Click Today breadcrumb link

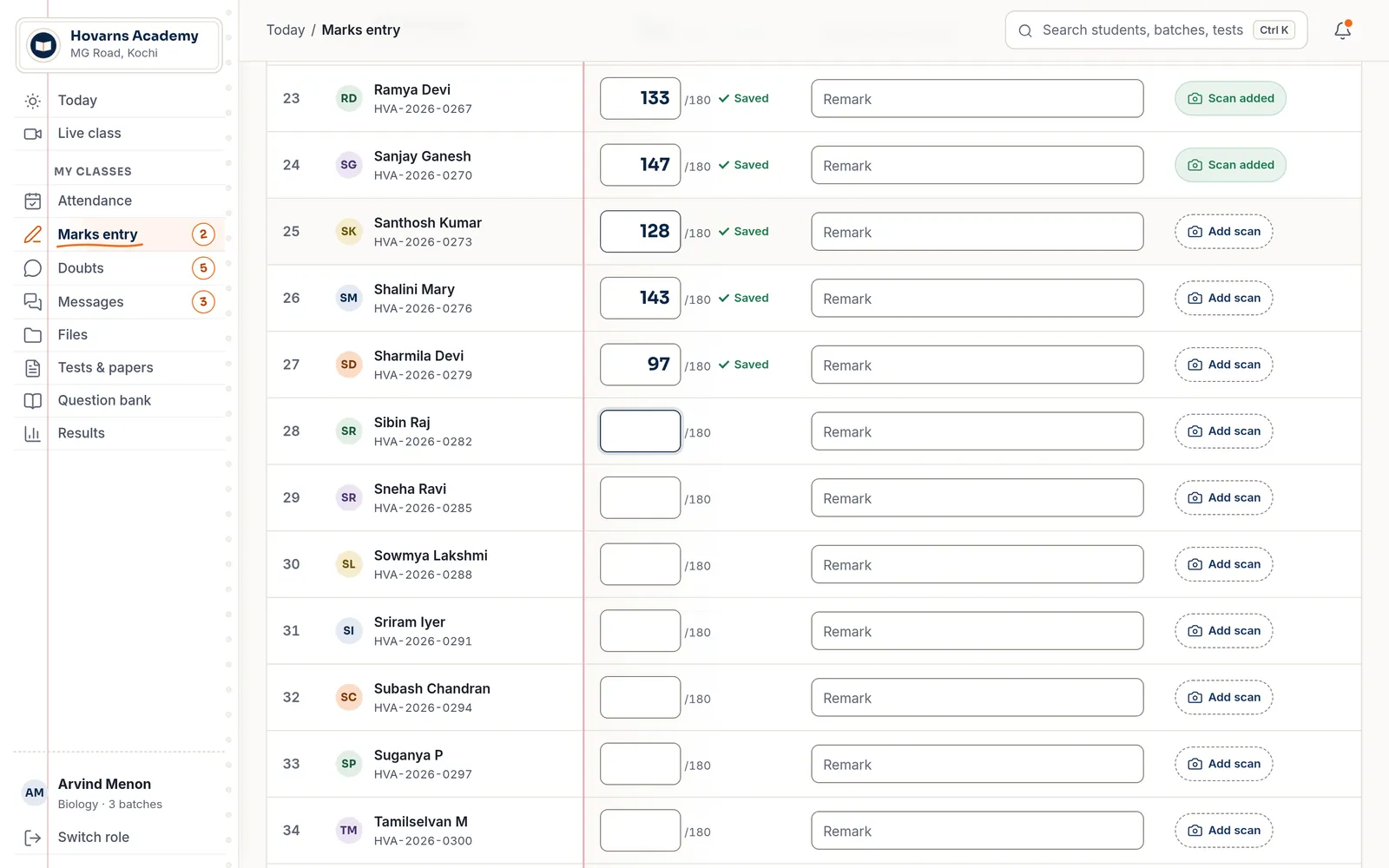(286, 30)
